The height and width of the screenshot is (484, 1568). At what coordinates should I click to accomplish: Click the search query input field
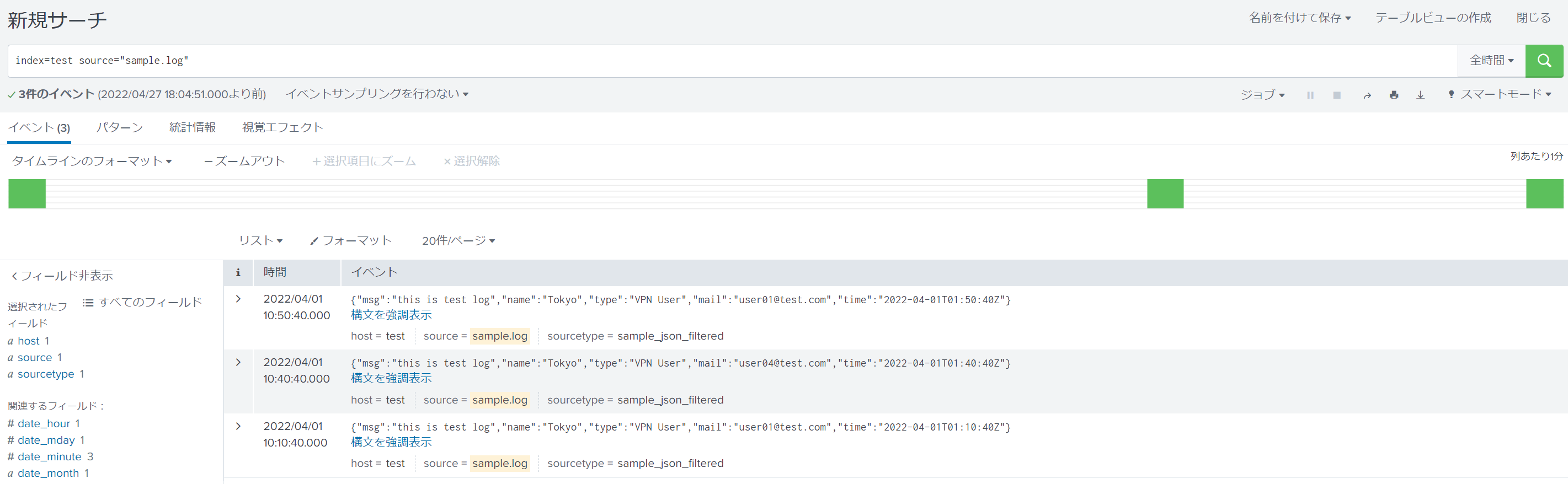click(730, 61)
